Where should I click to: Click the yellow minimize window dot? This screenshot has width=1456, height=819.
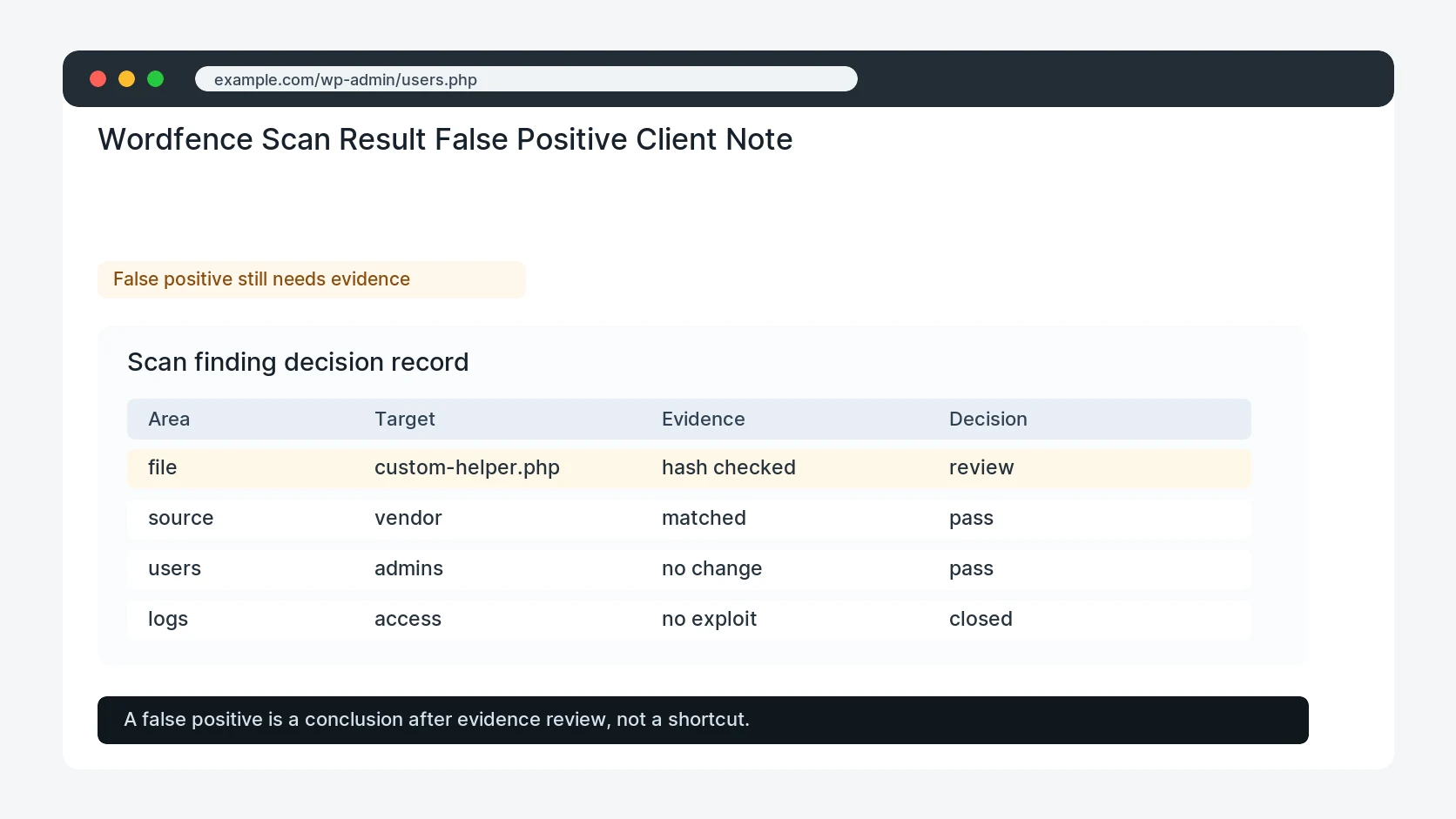pyautogui.click(x=127, y=79)
